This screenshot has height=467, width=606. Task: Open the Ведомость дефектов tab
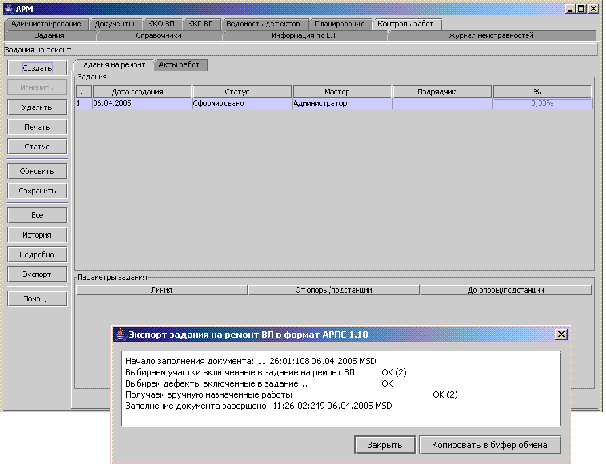point(265,24)
